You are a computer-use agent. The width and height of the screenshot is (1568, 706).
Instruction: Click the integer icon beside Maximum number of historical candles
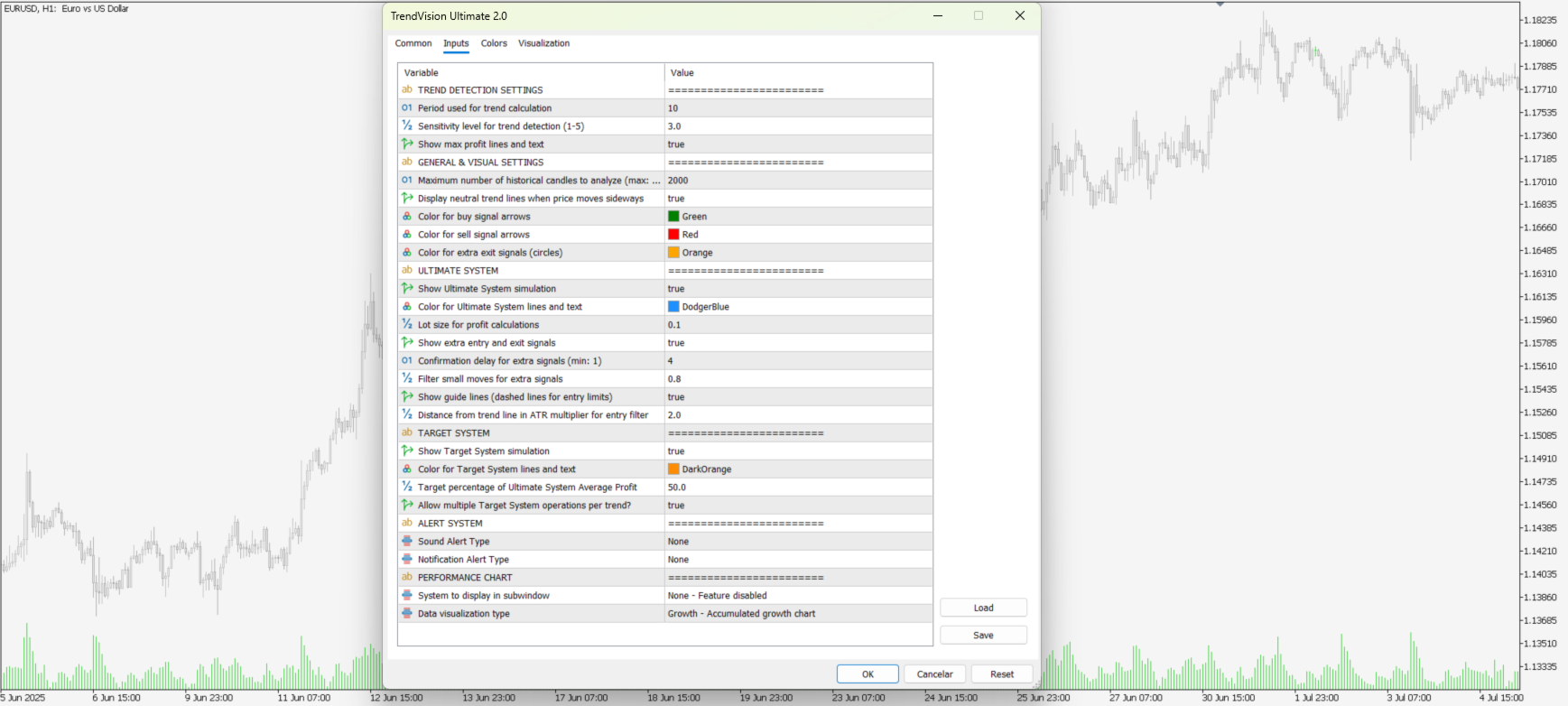click(407, 180)
